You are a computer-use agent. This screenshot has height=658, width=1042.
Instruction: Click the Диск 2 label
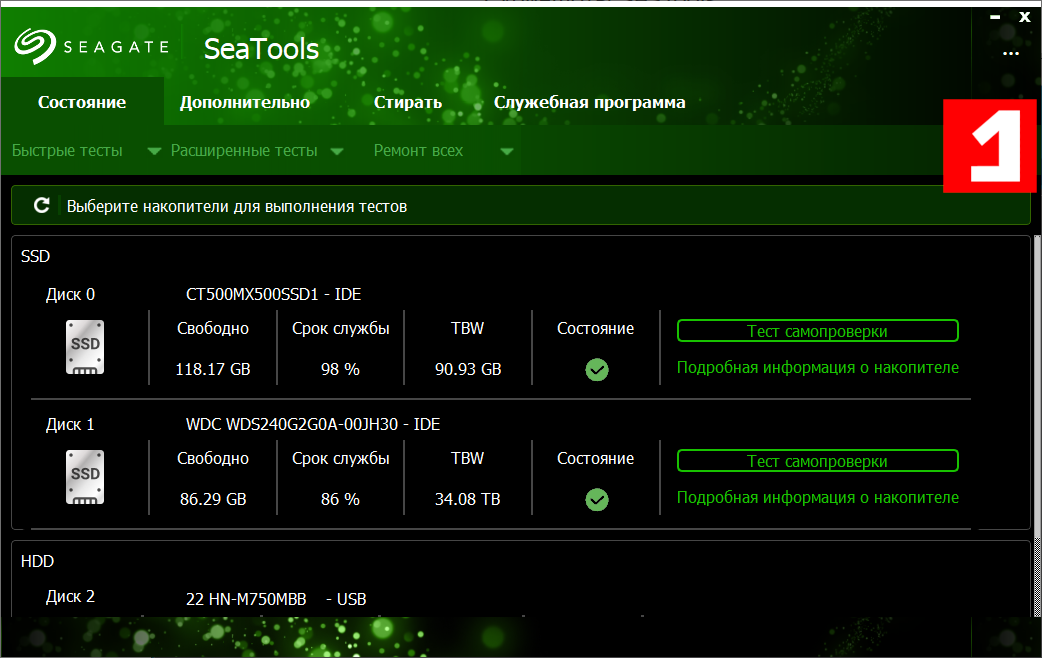pyautogui.click(x=70, y=597)
